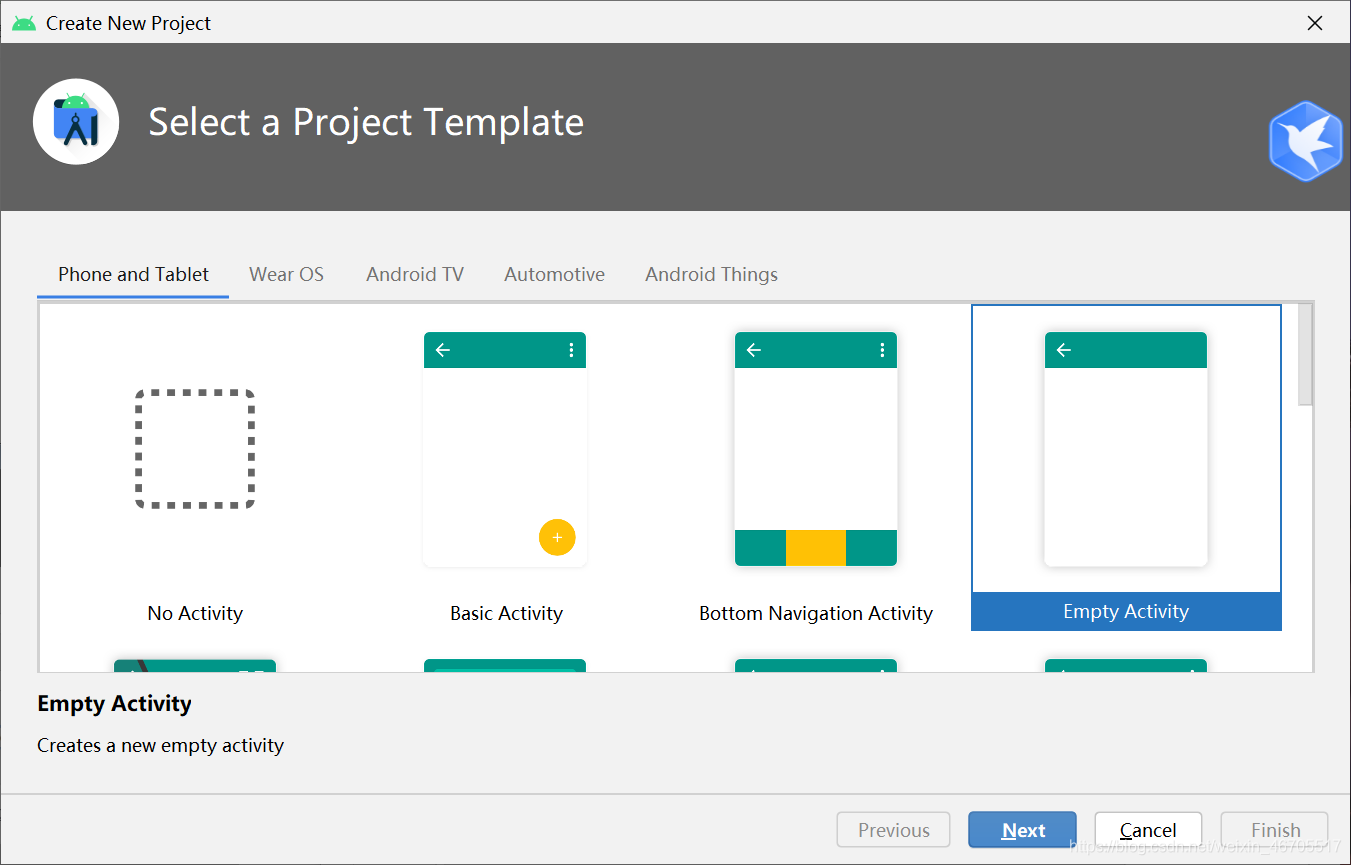The height and width of the screenshot is (865, 1351).
Task: Click the back arrow in Empty Activity preview
Action: (x=1064, y=350)
